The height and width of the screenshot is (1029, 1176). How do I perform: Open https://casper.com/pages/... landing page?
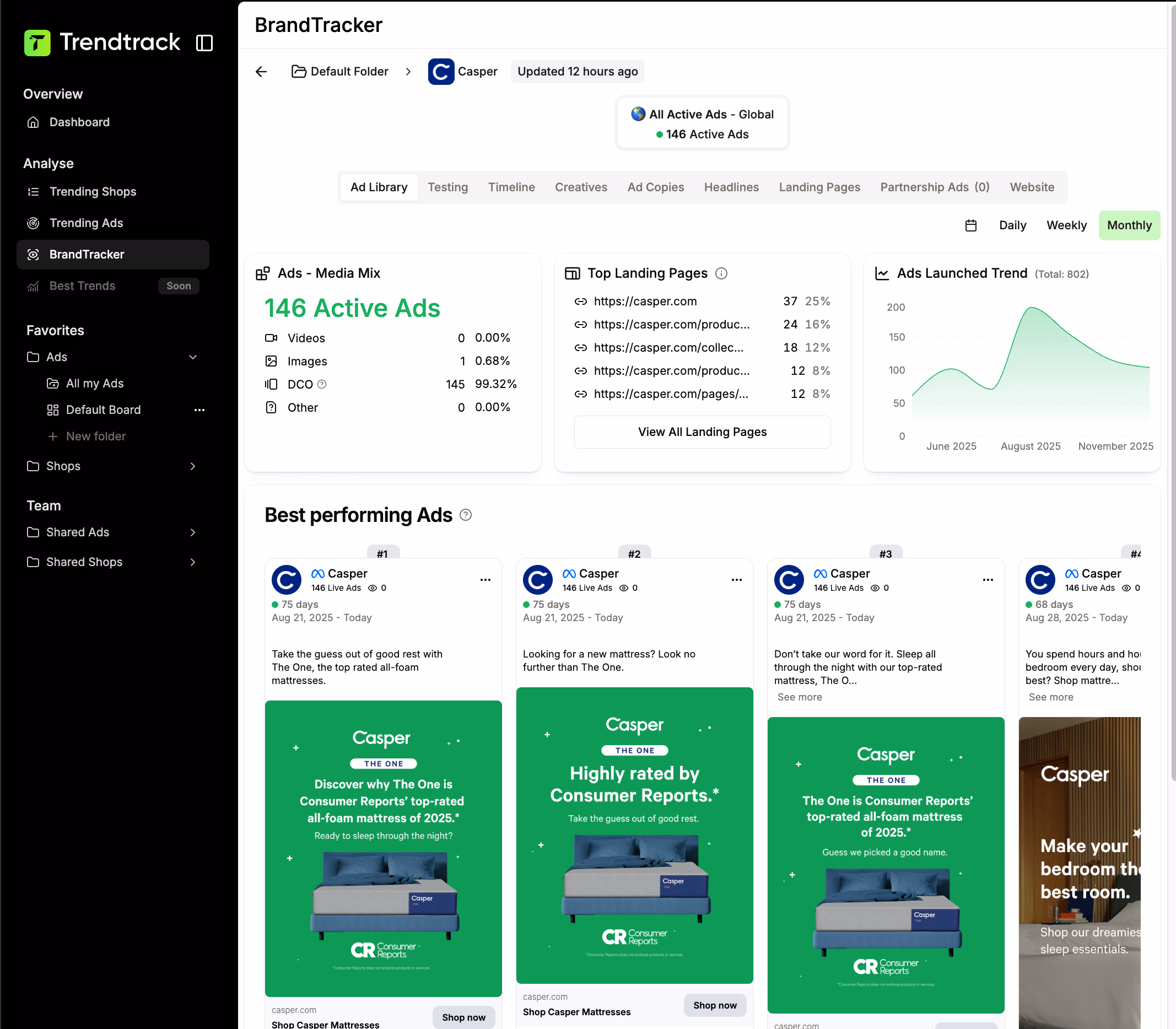click(x=671, y=394)
